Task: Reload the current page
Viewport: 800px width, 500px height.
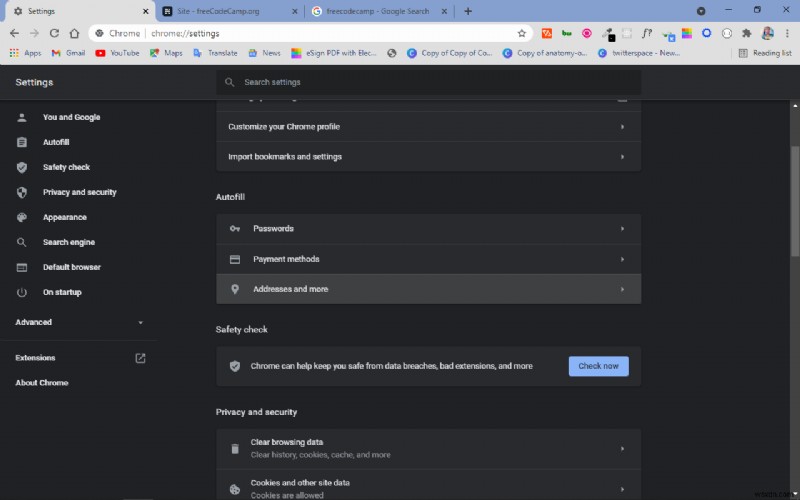Action: click(54, 33)
